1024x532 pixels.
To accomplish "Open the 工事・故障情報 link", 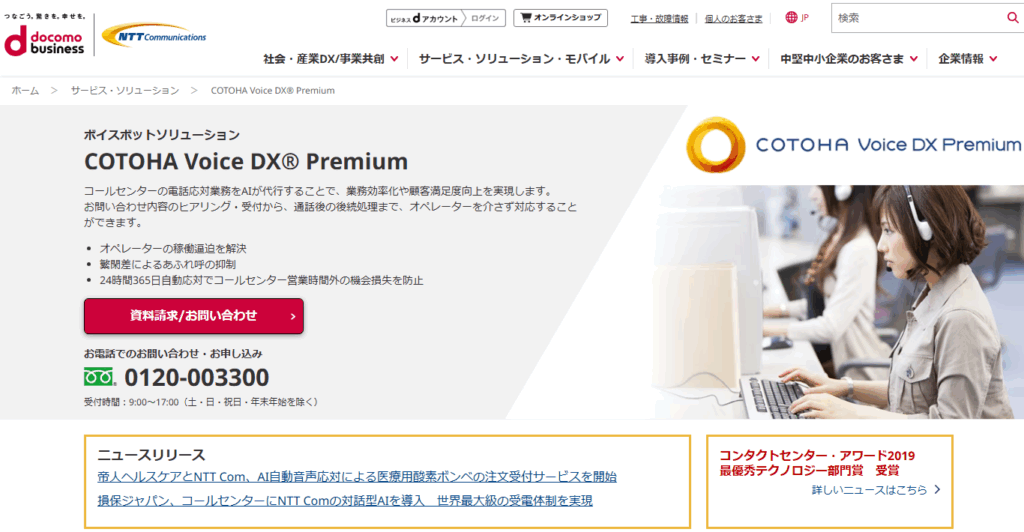I will [x=659, y=19].
